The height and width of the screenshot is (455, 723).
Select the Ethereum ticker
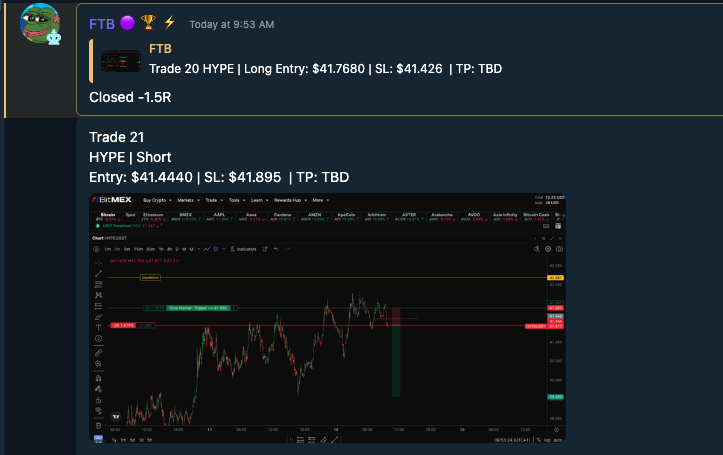[x=153, y=217]
